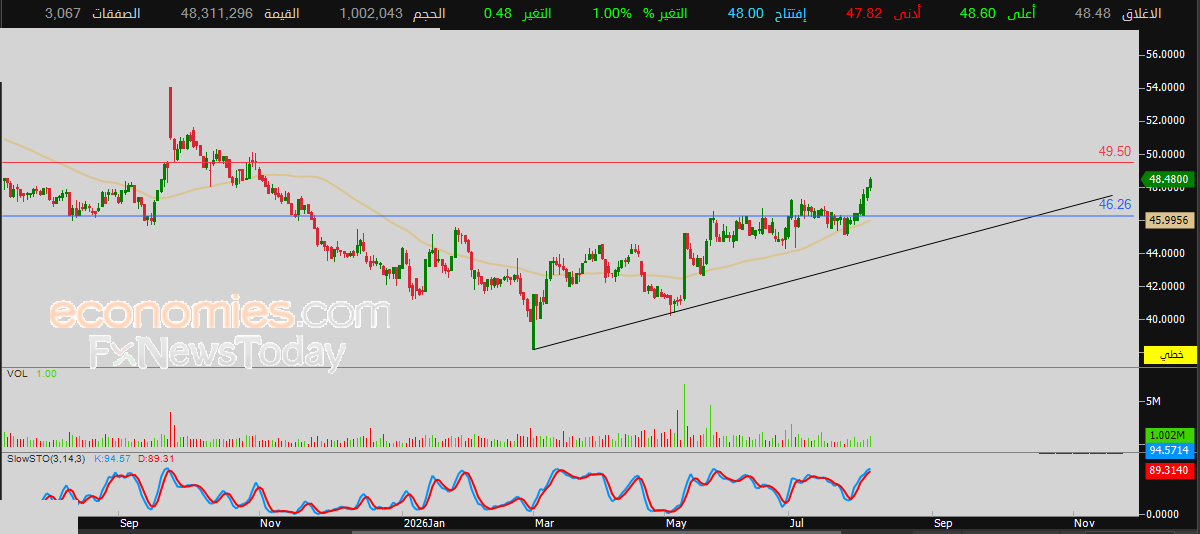Click the Jul marker on time axis
The height and width of the screenshot is (534, 1200).
coord(796,523)
